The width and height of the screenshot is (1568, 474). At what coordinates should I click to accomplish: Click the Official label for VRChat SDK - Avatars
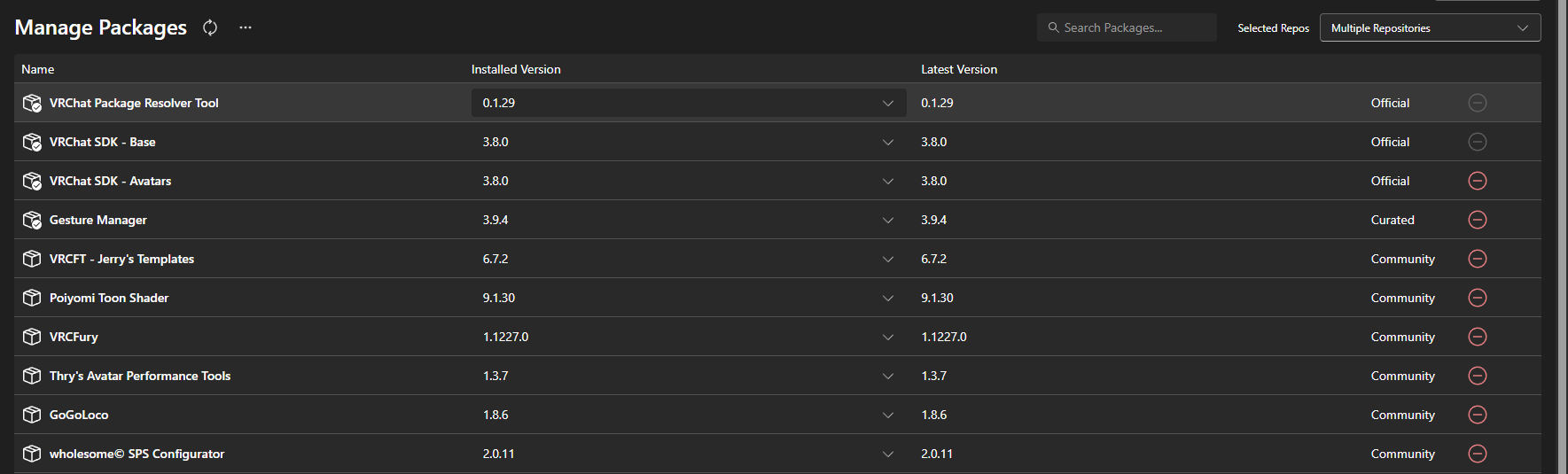tap(1390, 181)
